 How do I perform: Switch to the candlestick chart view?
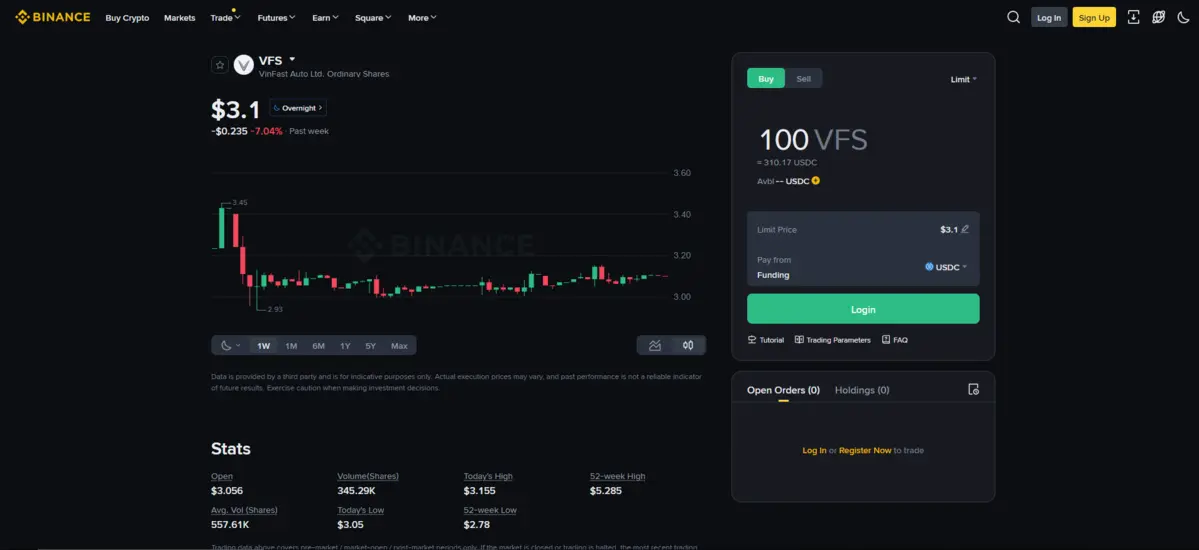688,346
